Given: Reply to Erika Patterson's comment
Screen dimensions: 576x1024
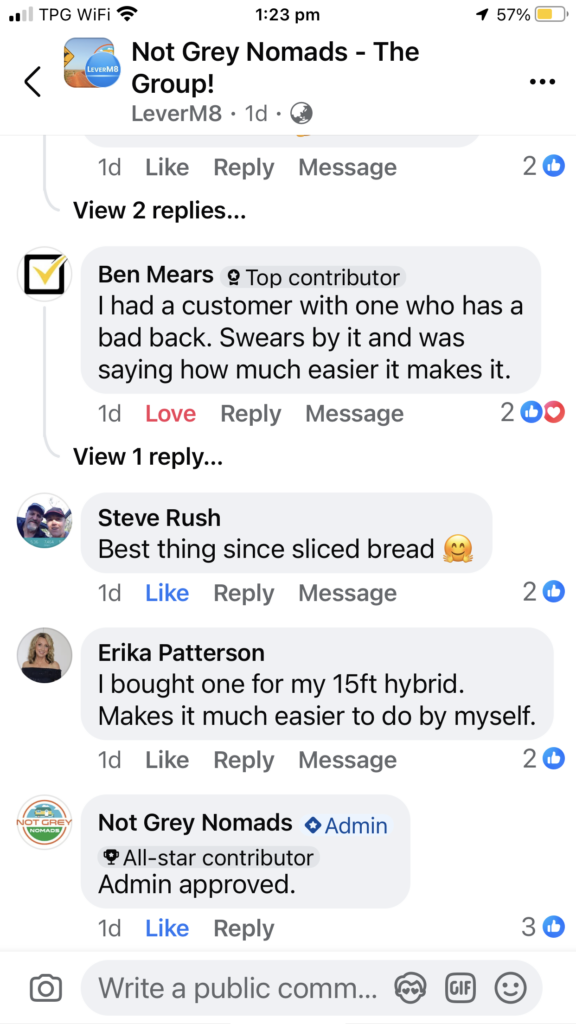Looking at the screenshot, I should tap(244, 760).
